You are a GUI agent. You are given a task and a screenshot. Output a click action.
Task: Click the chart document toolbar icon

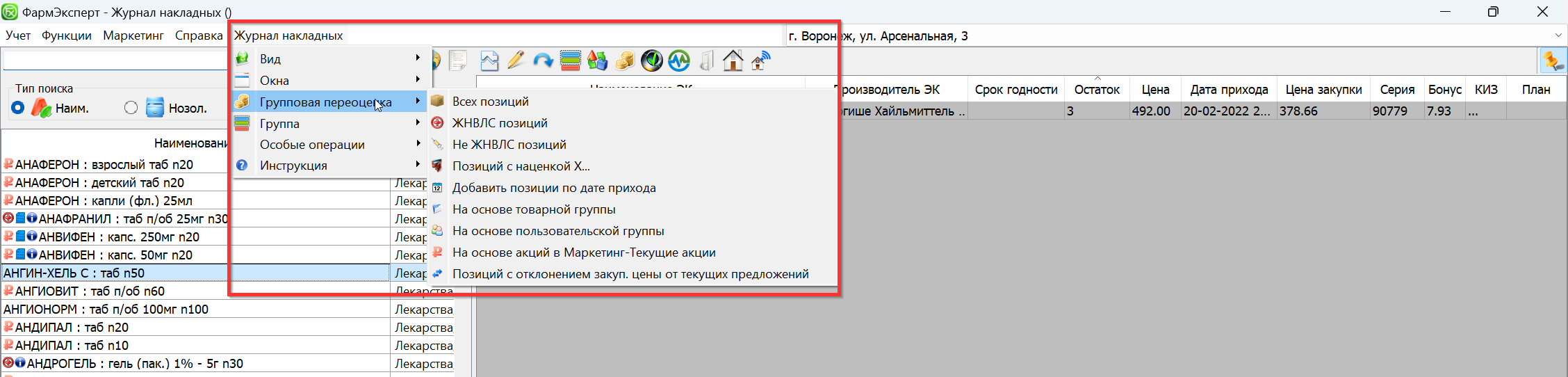click(x=489, y=61)
